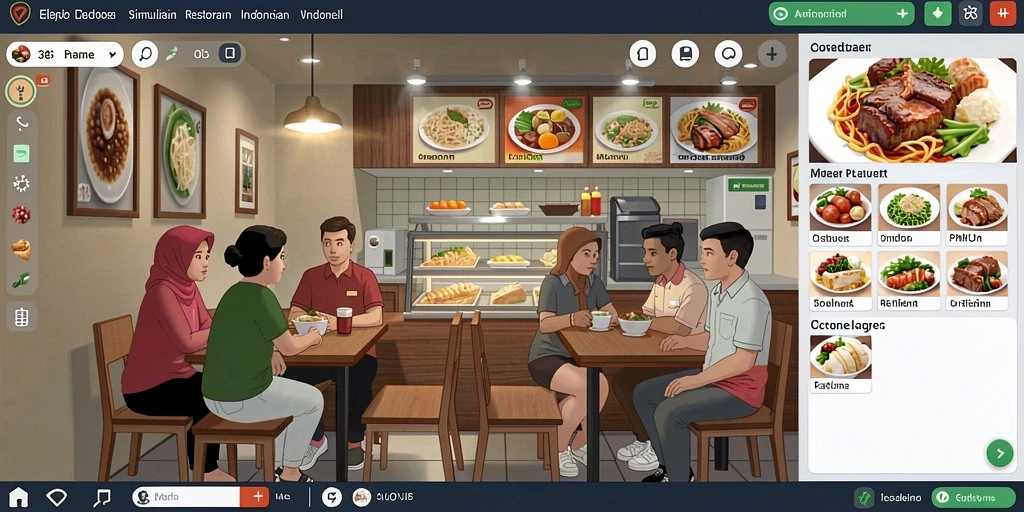
Task: Open the 'Restoram' menu
Action: click(208, 14)
